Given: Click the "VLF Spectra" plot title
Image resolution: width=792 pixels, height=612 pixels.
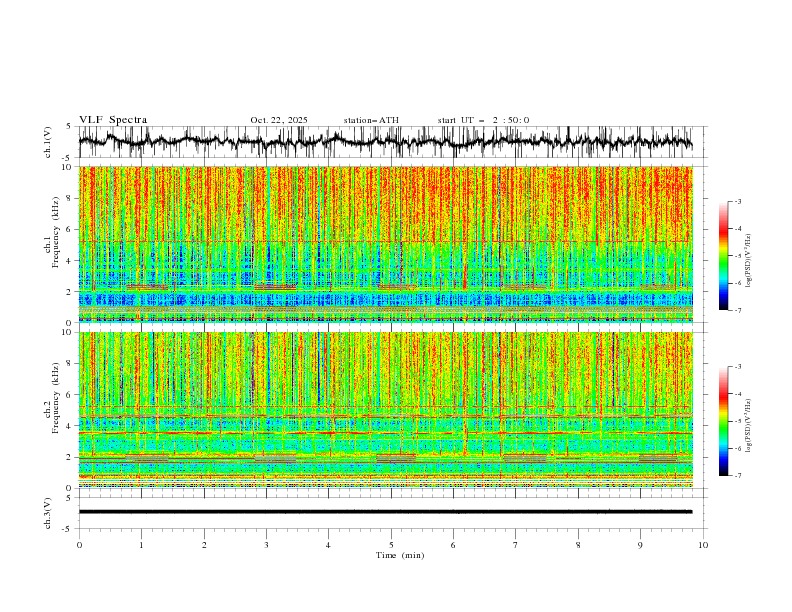Looking at the screenshot, I should click(x=113, y=120).
